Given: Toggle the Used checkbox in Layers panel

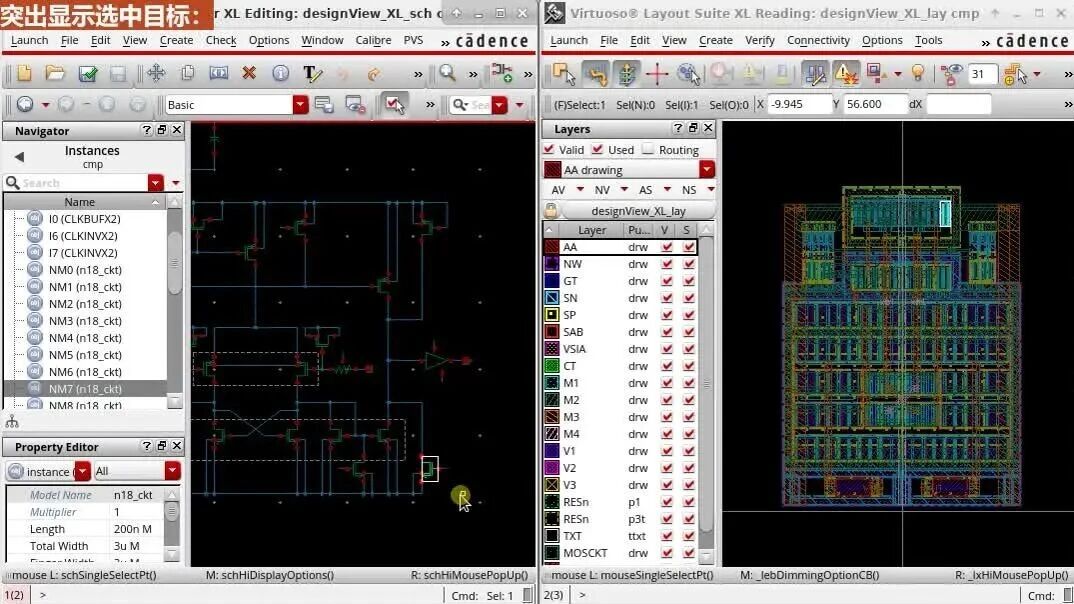Looking at the screenshot, I should click(597, 149).
